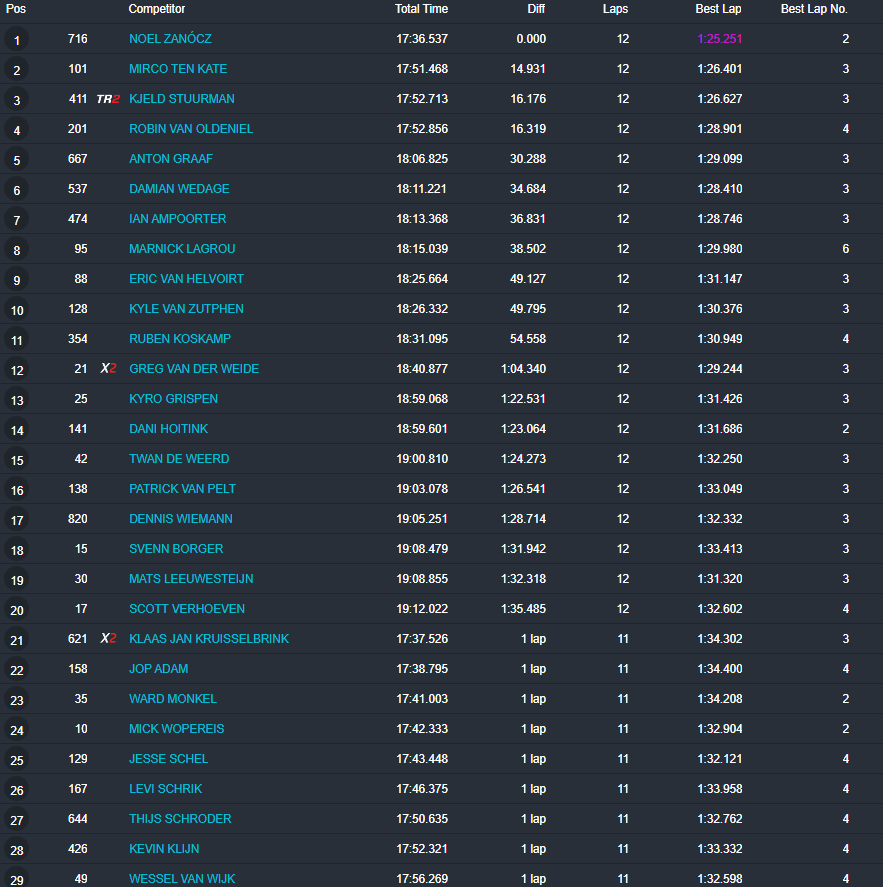Sort by the Best Lap column header
This screenshot has height=887, width=883.
(x=718, y=9)
